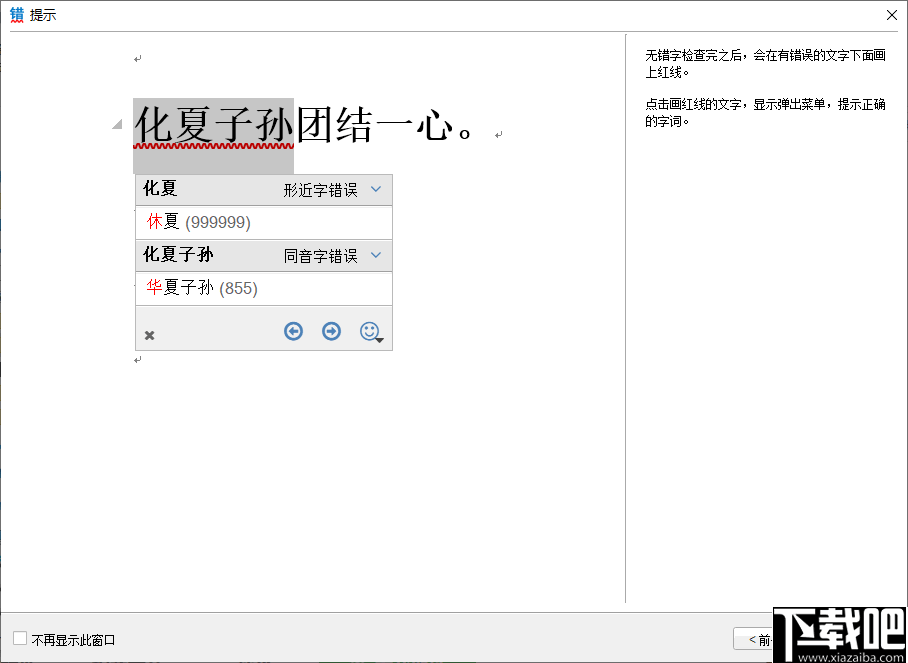The width and height of the screenshot is (908, 663).
Task: Click the 同音字错误 label
Action: tap(321, 257)
